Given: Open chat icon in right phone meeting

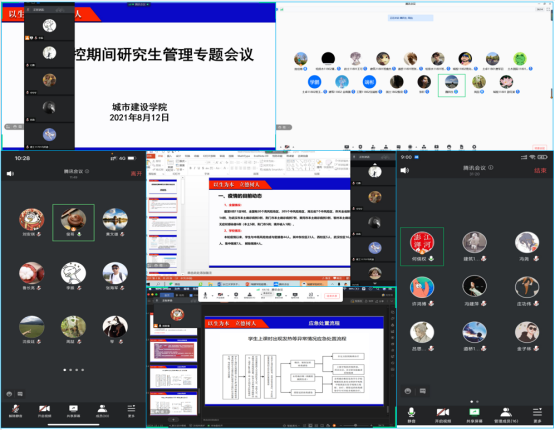Looking at the screenshot, I should [x=423, y=391].
